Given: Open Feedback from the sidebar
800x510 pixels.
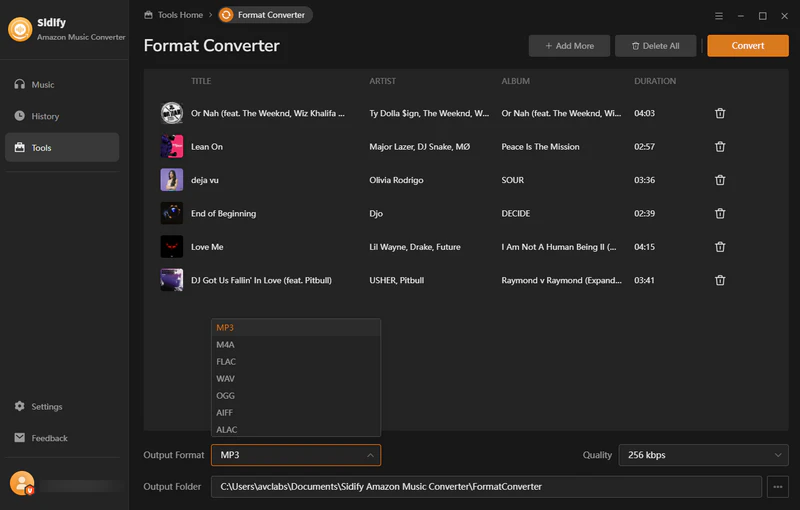Looking at the screenshot, I should pos(62,438).
